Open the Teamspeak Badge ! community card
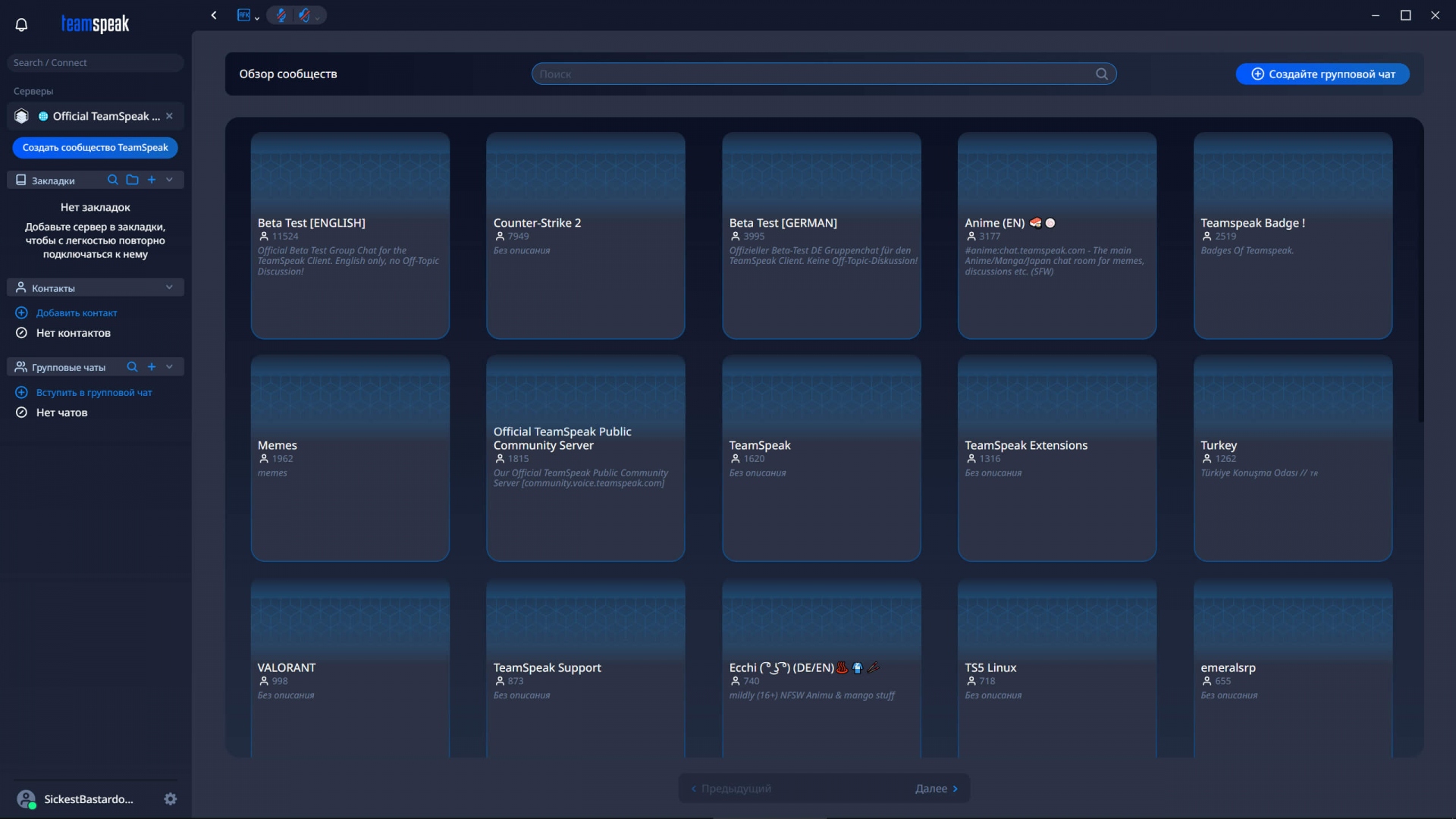The image size is (1456, 819). coord(1293,236)
